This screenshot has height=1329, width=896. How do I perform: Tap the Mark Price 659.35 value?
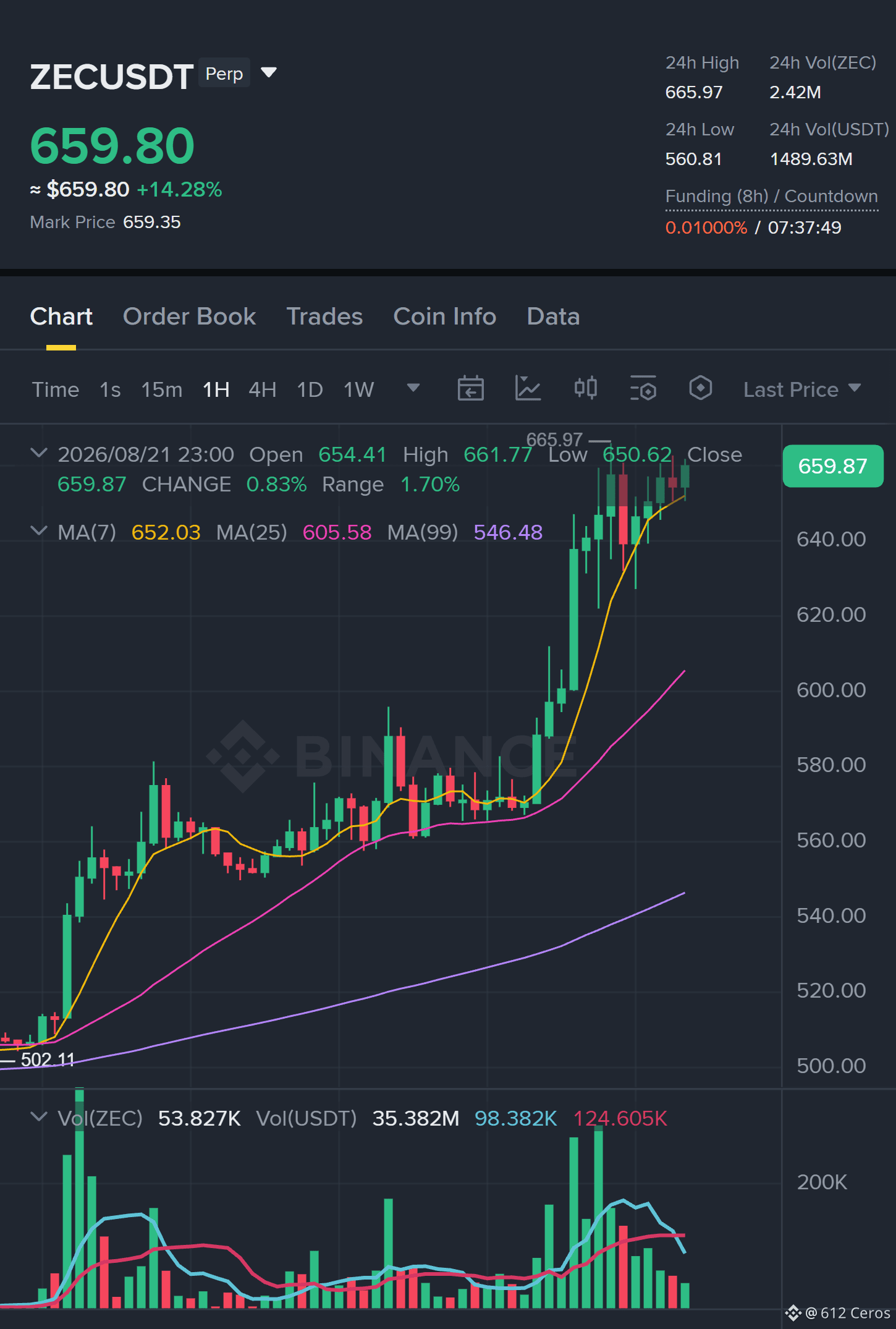[x=152, y=223]
